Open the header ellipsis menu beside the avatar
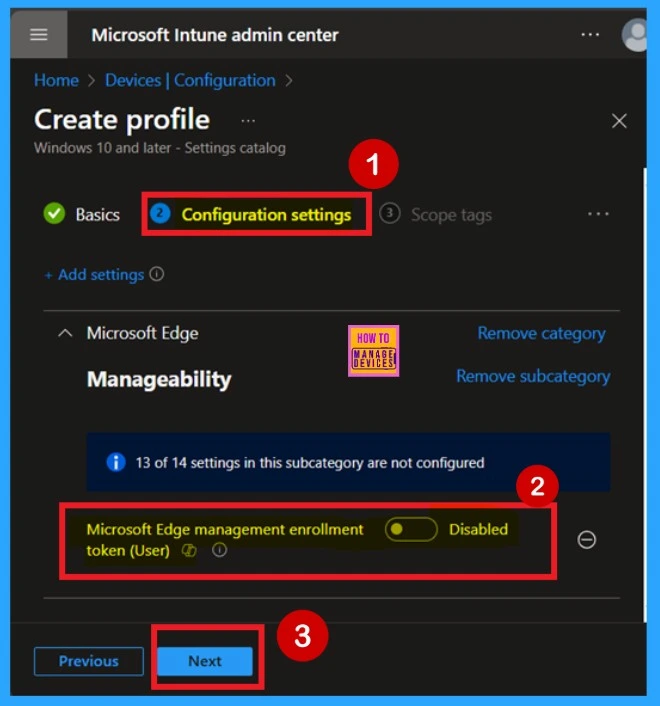Viewport: 660px width, 706px height. (x=590, y=35)
